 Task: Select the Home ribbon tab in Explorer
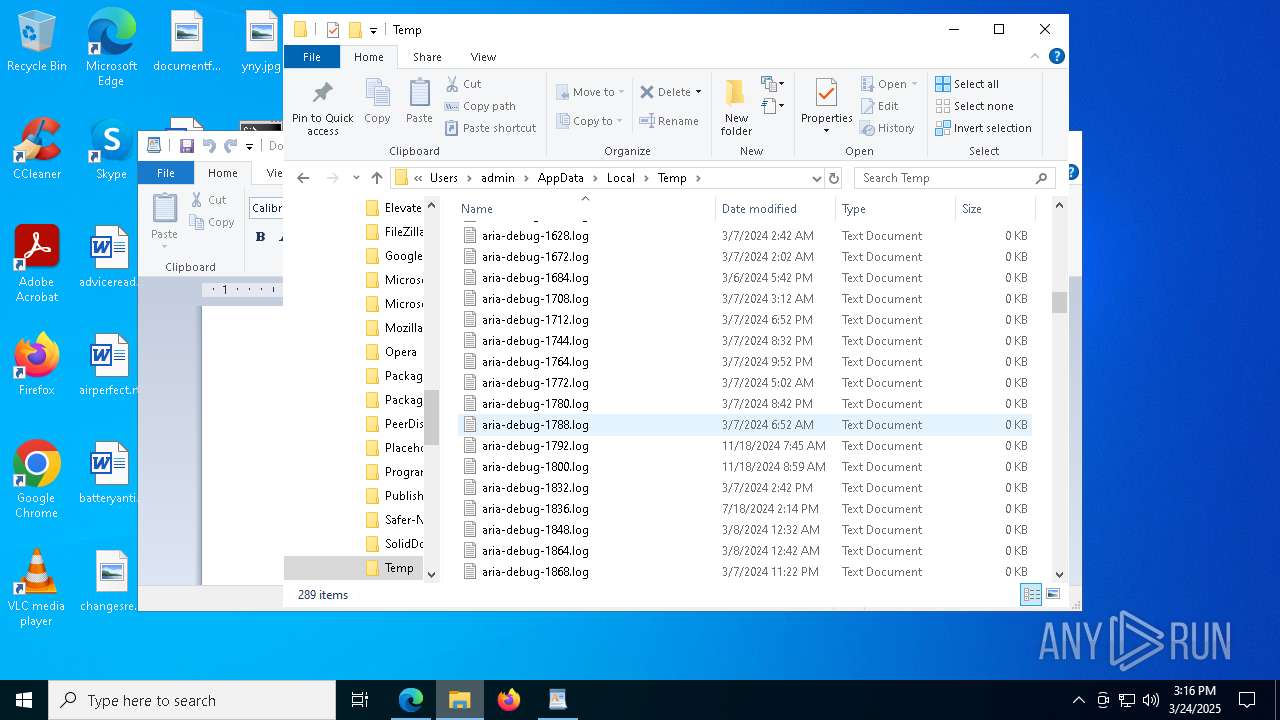[x=369, y=57]
